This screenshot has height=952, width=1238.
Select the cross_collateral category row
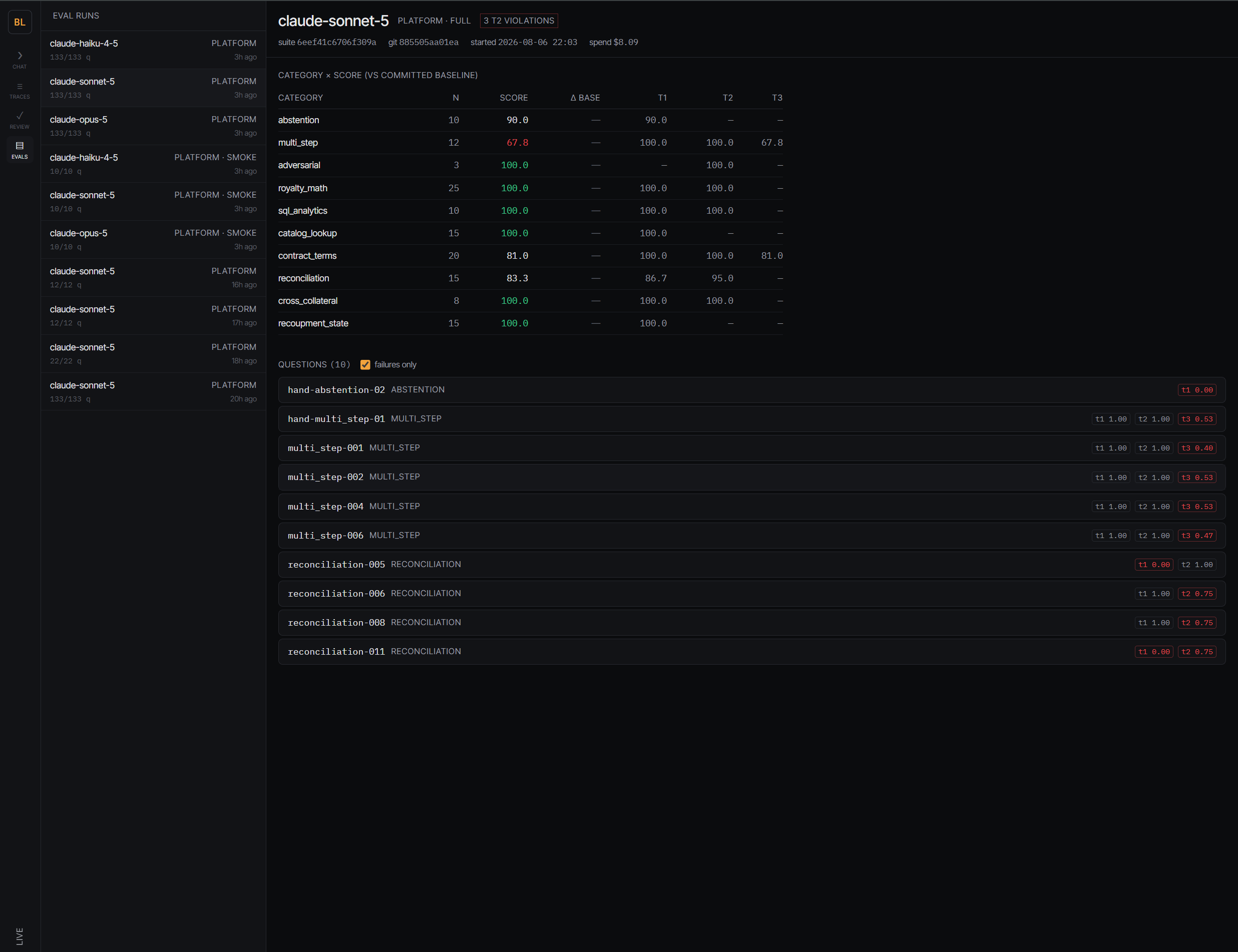pos(530,301)
